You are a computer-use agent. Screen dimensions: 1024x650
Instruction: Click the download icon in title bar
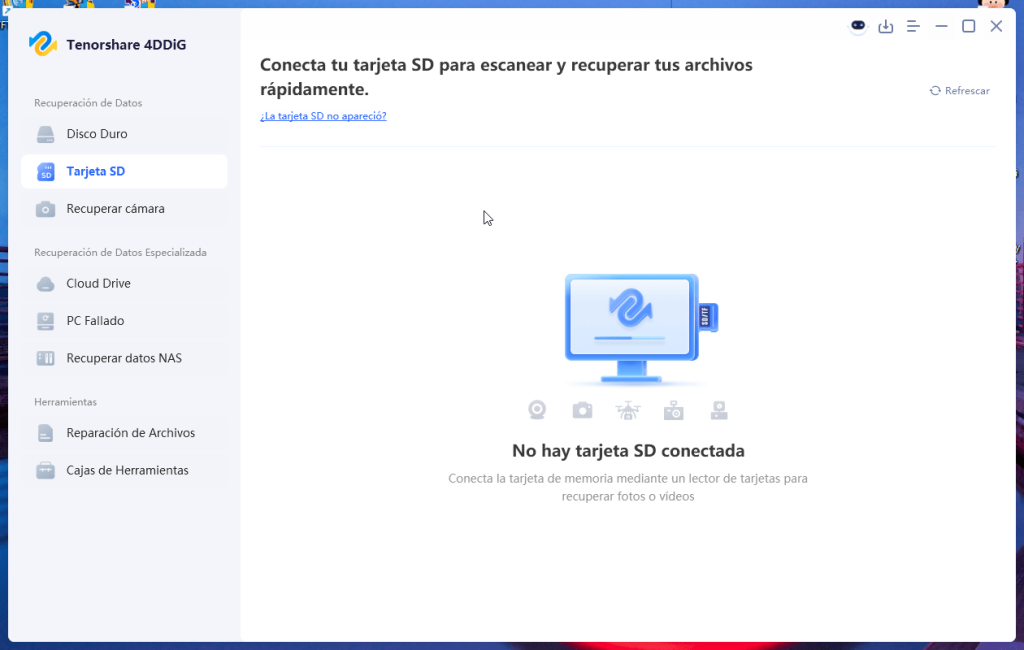(x=886, y=26)
